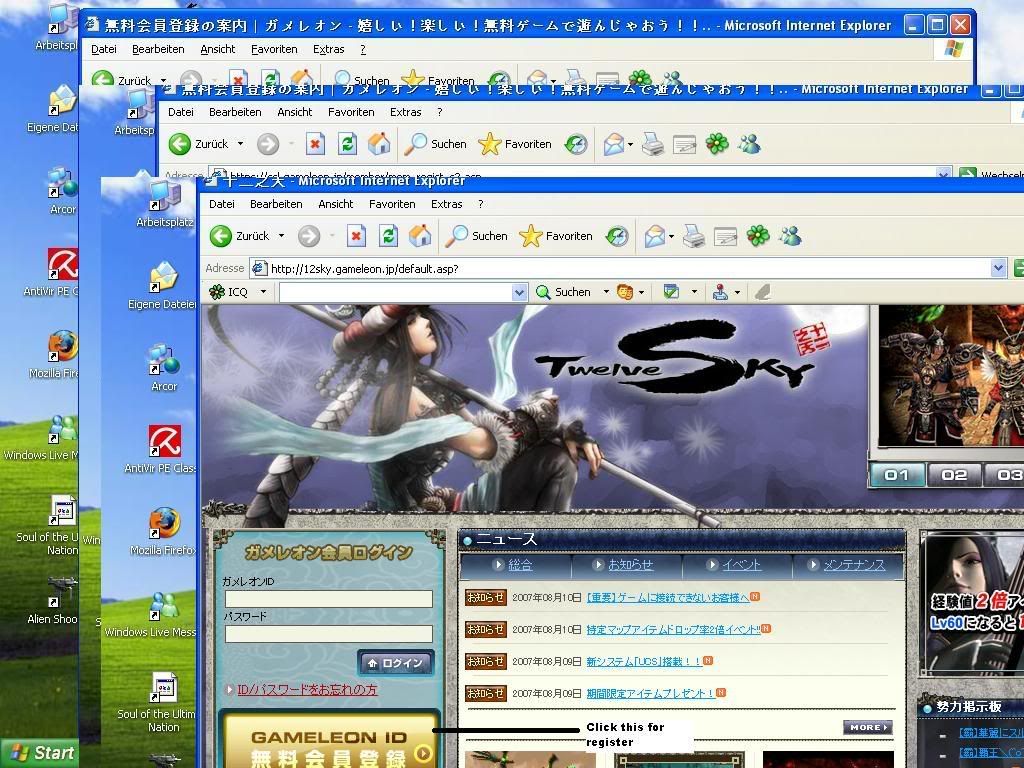Image resolution: width=1024 pixels, height=768 pixels.
Task: Refresh the 12sky.gameleon.jp page
Action: point(388,236)
